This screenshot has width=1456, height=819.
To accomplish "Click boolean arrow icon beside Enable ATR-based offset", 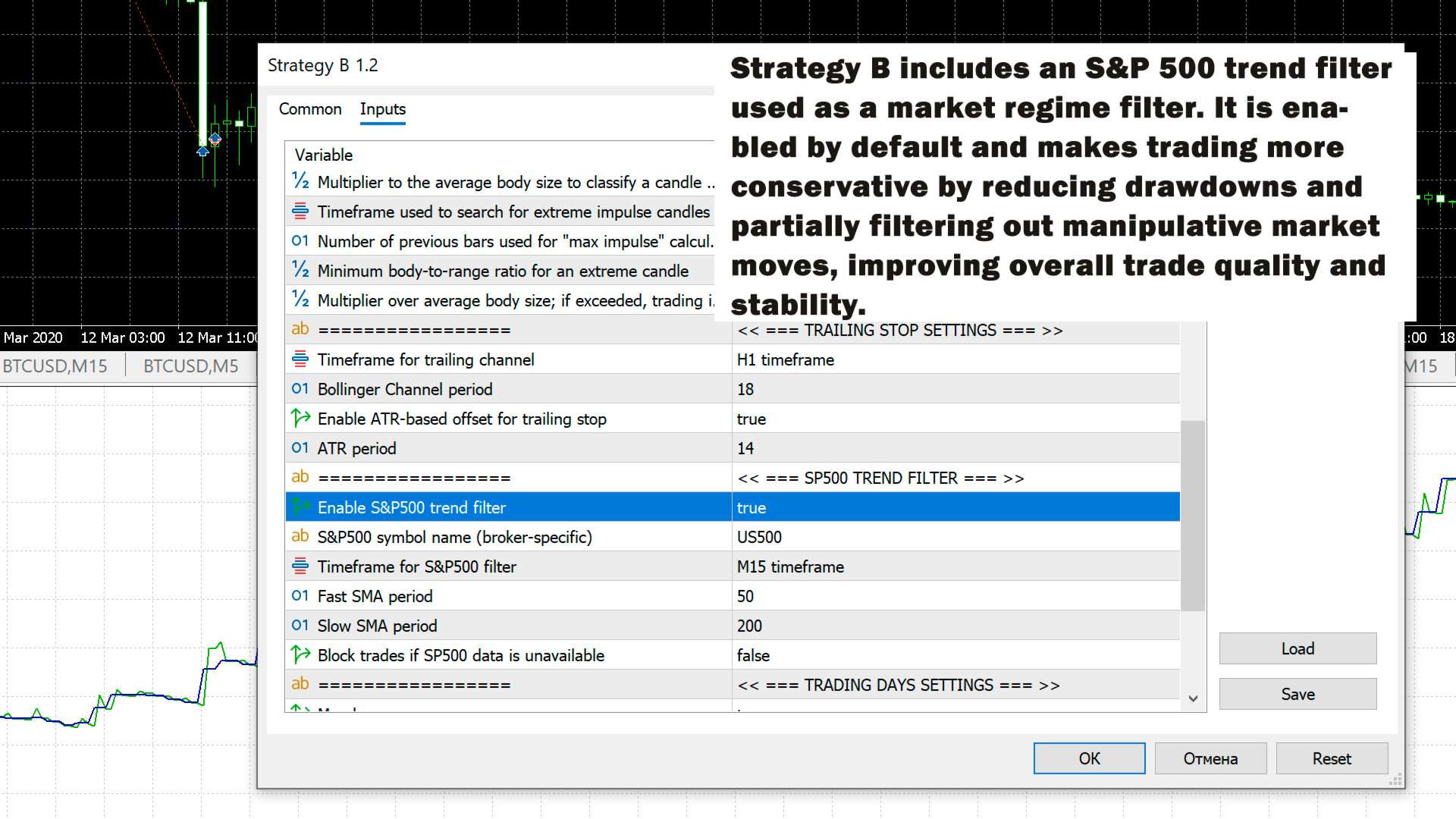I will (x=300, y=418).
